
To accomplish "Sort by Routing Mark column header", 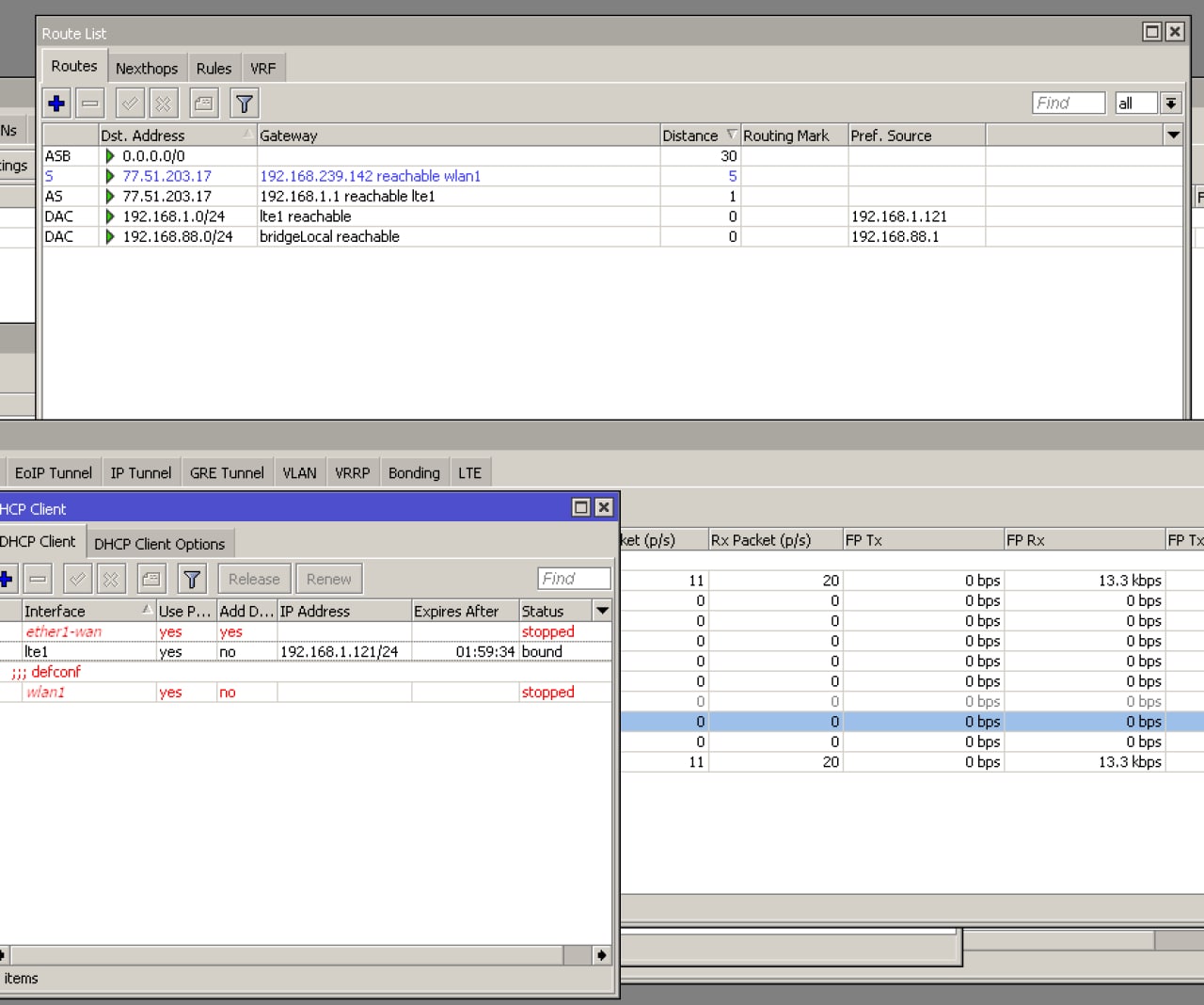I will [794, 136].
